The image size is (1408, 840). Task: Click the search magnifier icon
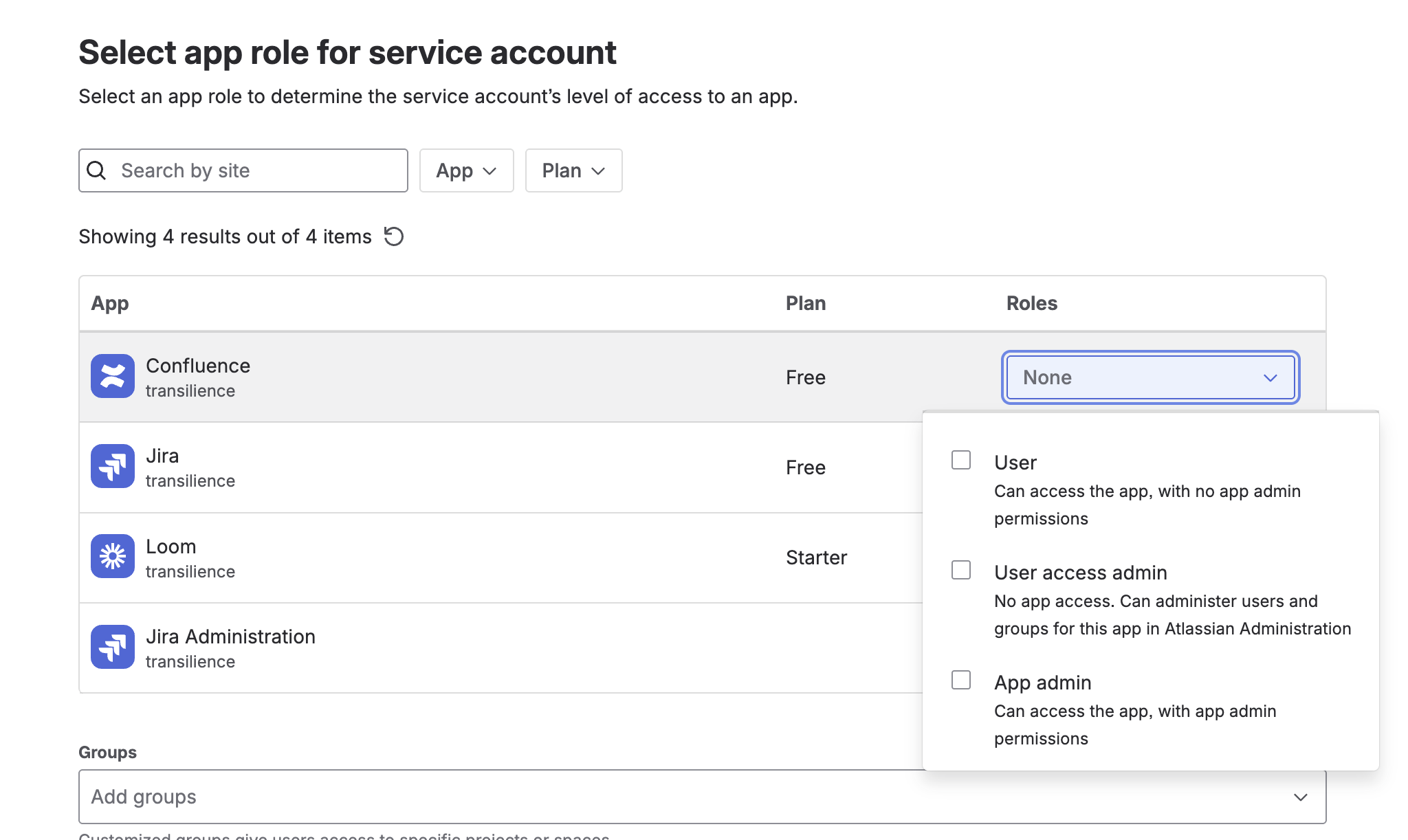click(97, 170)
